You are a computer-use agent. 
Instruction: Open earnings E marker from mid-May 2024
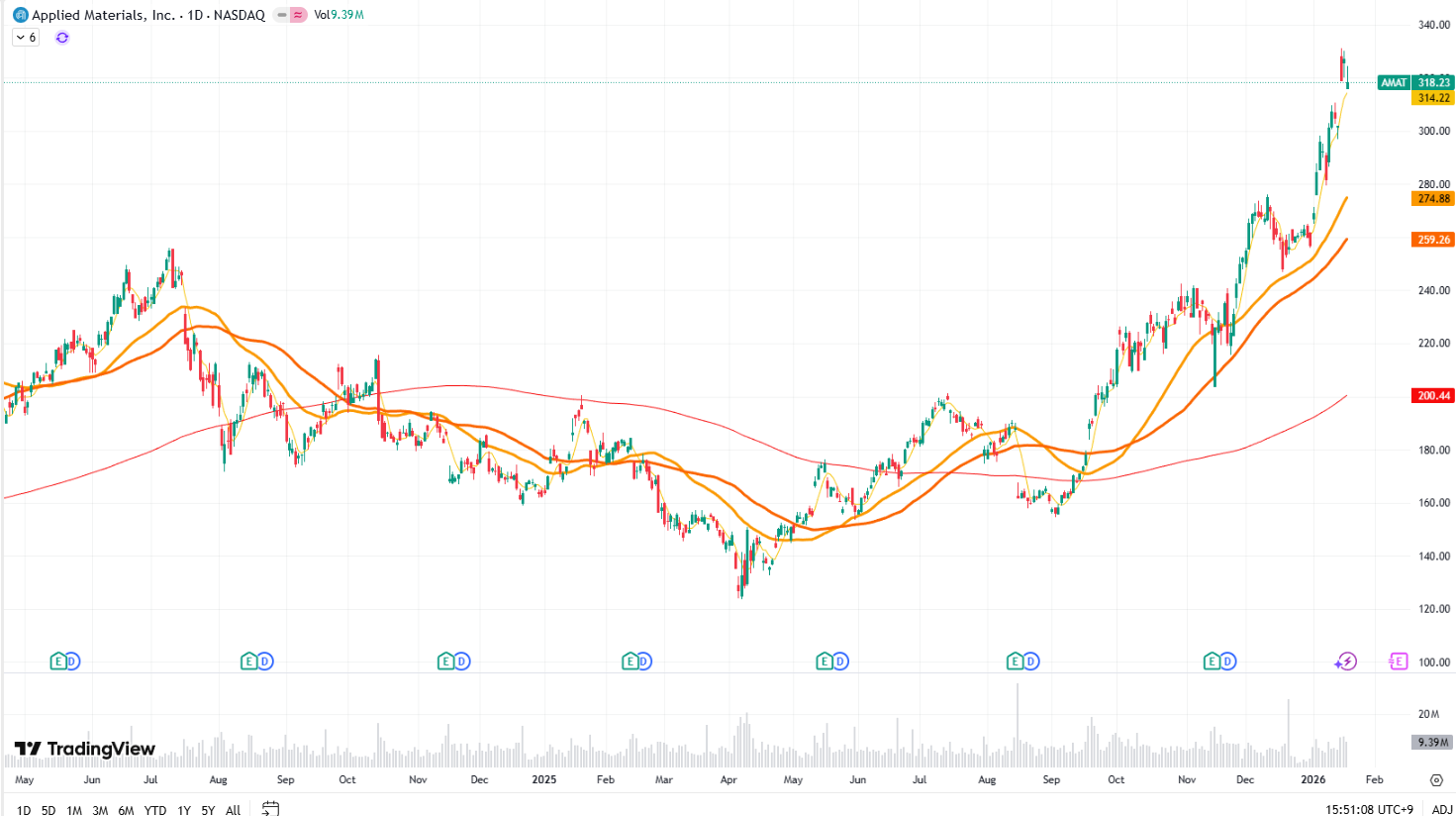58,662
